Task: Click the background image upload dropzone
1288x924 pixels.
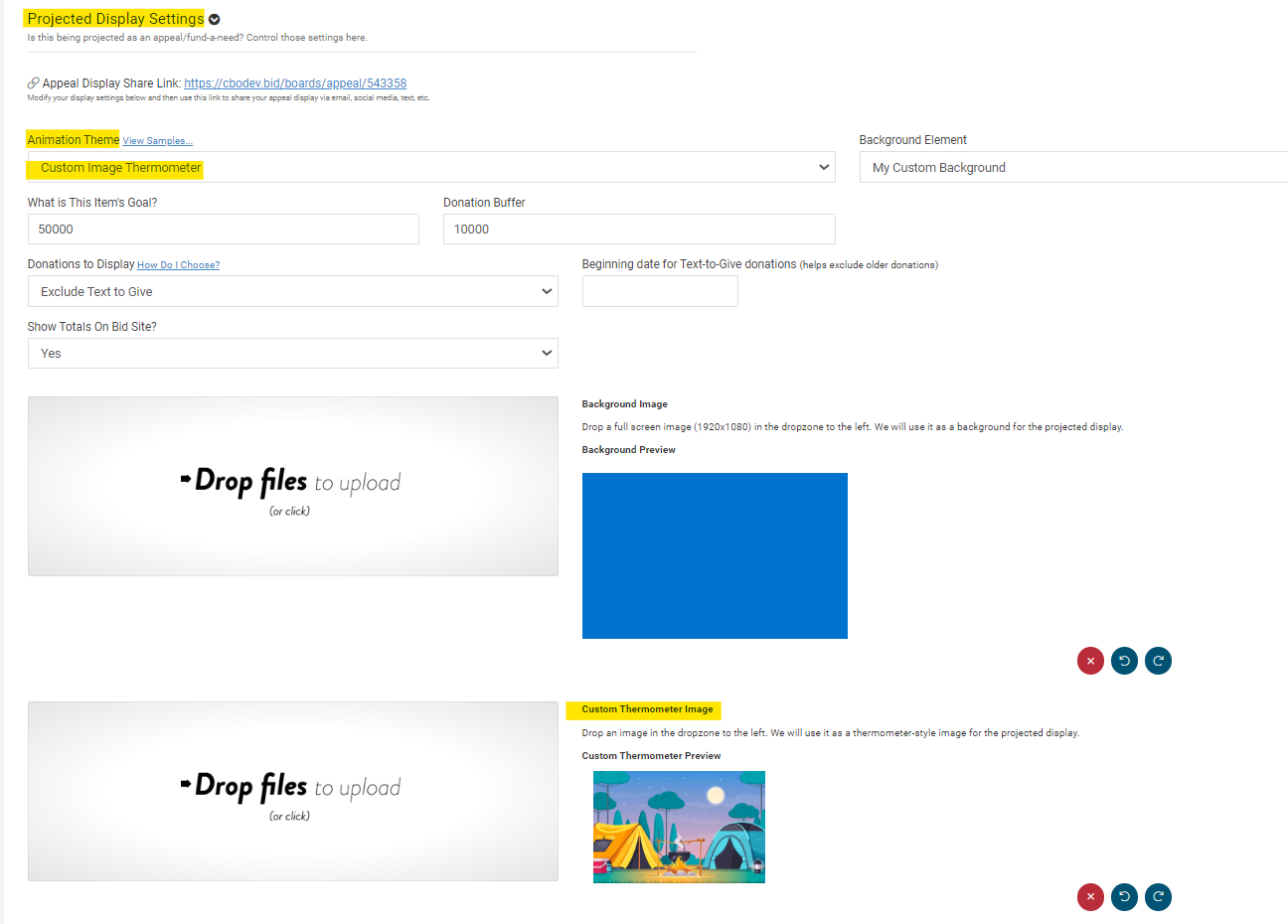Action: coord(292,487)
